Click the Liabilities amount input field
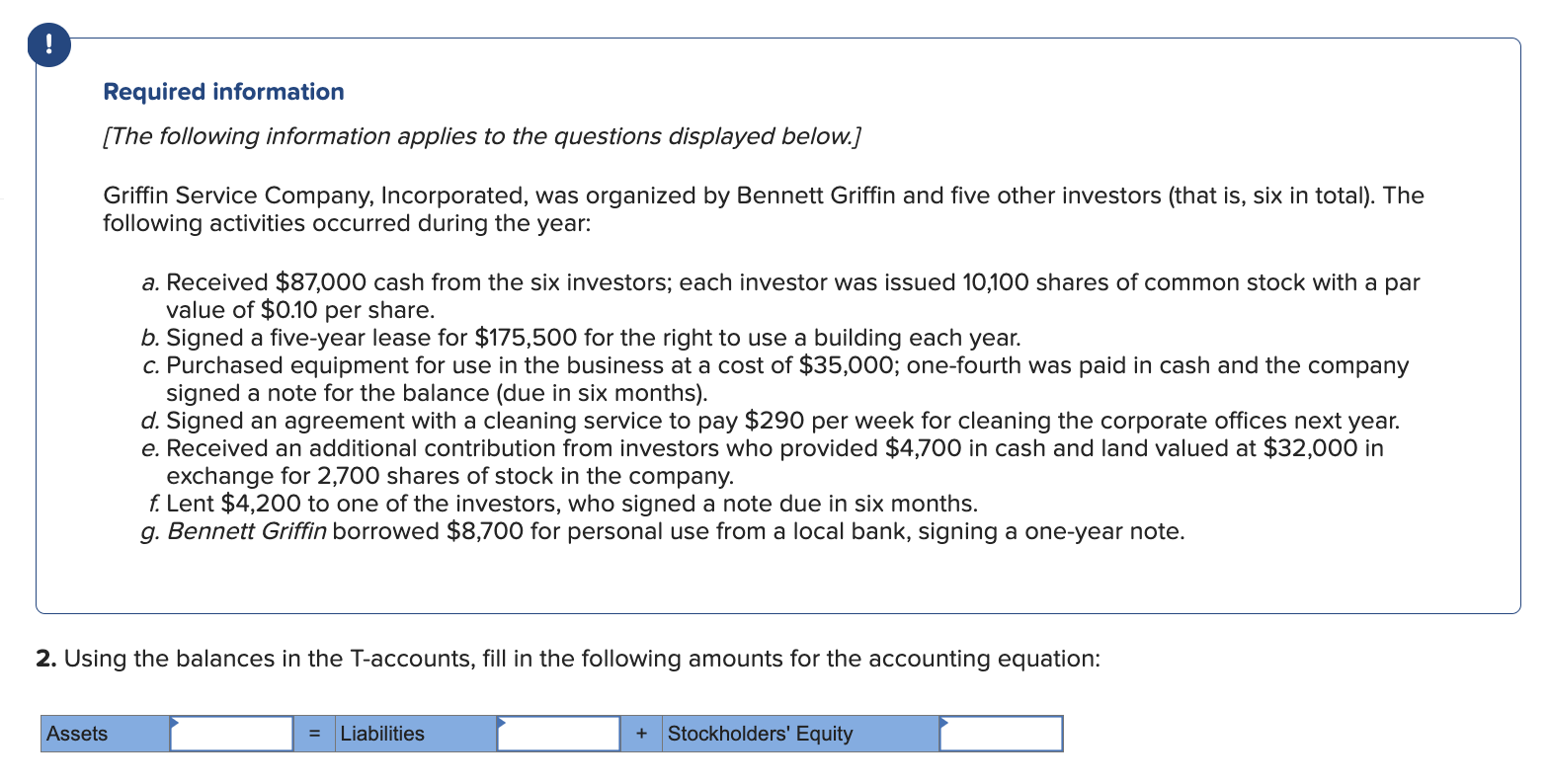The width and height of the screenshot is (1549, 784). pos(559,735)
